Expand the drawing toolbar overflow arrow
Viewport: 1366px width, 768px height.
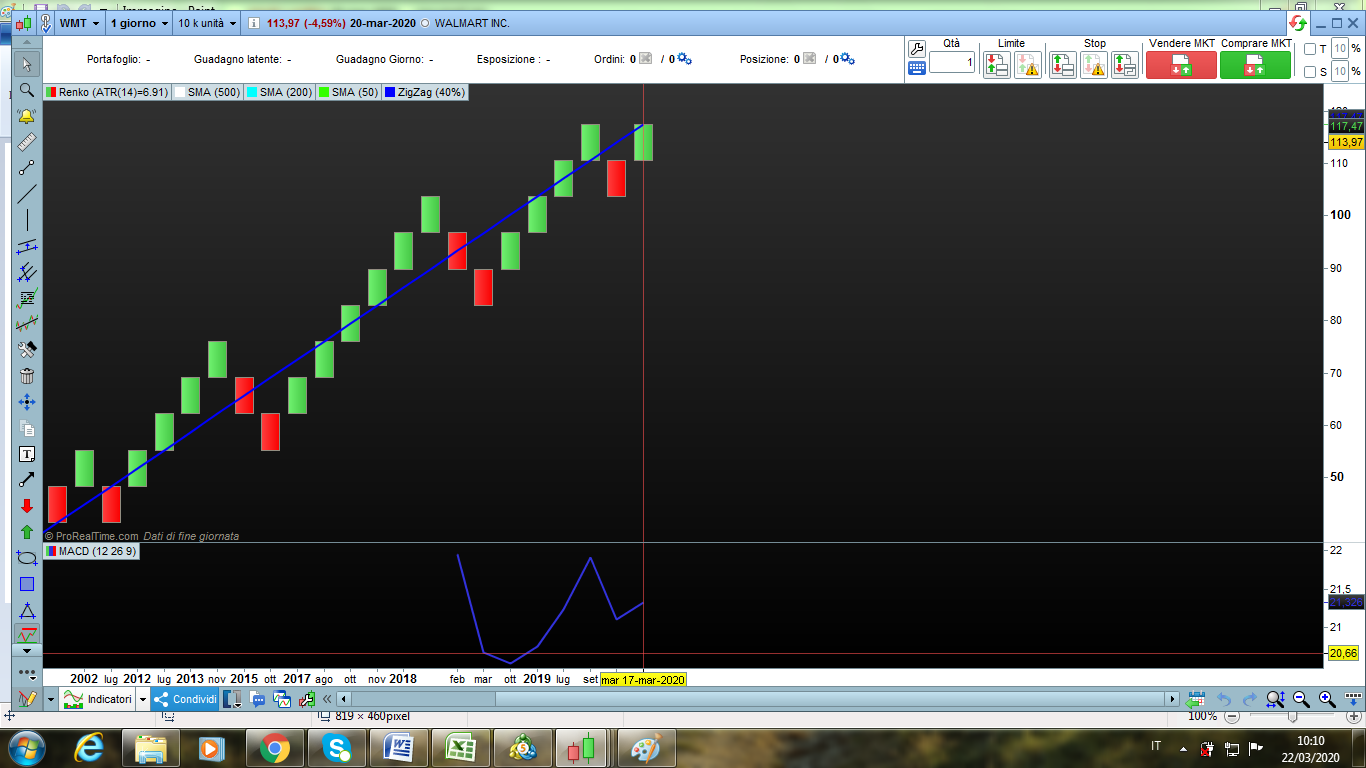click(x=27, y=650)
